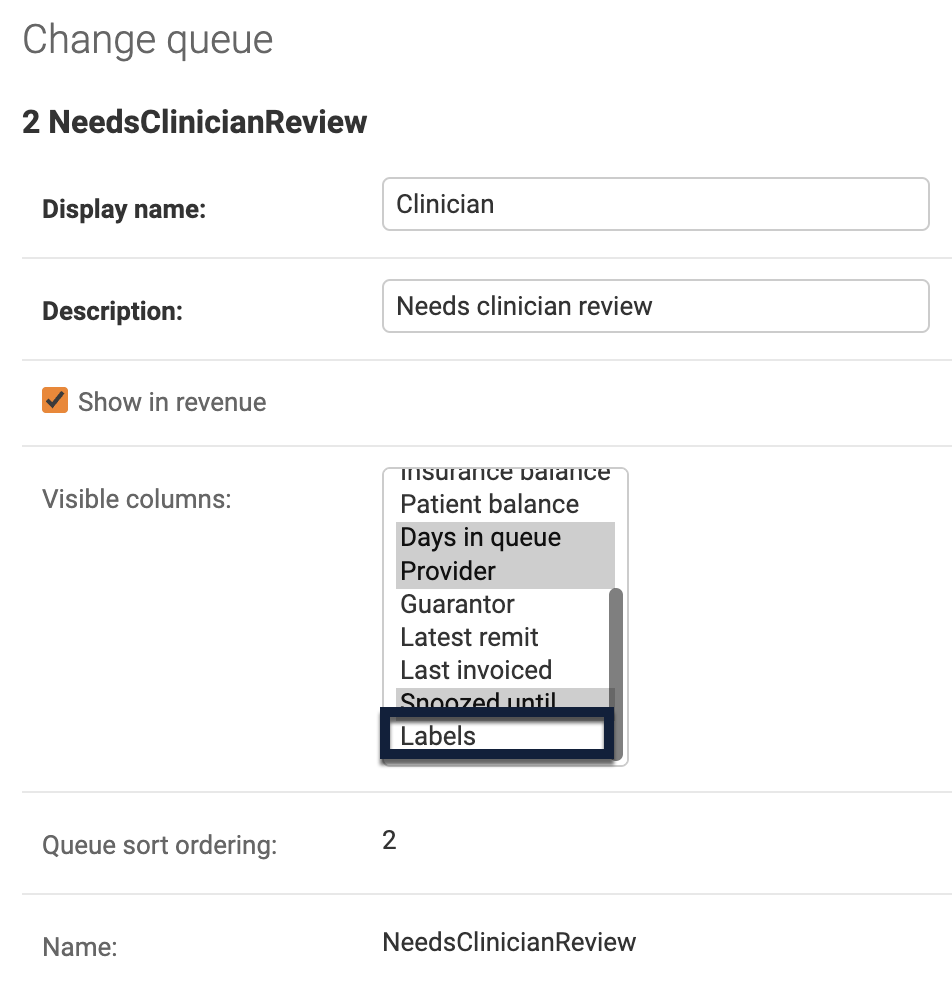Click the NeedsClinicianReview name value

[x=509, y=942]
